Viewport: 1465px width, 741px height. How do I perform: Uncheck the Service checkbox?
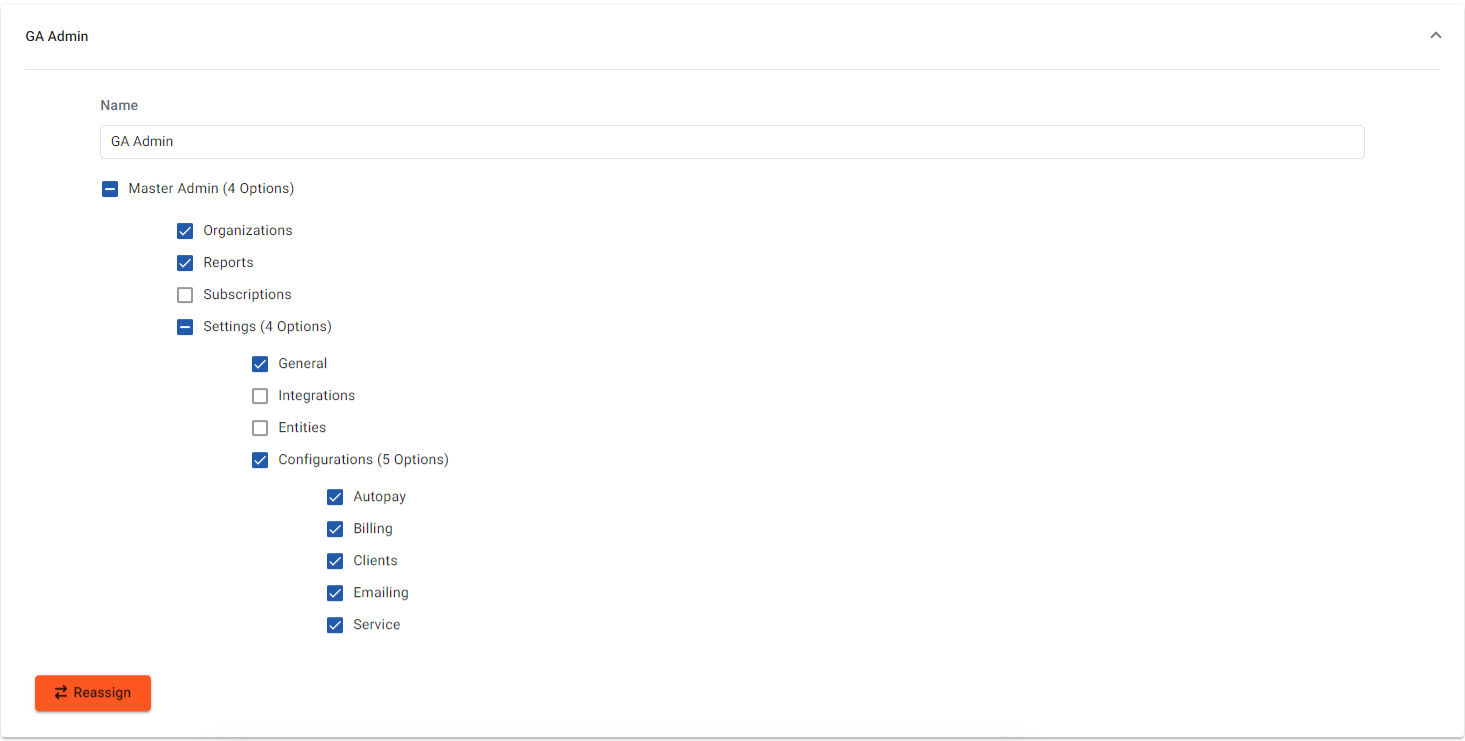pyautogui.click(x=335, y=625)
